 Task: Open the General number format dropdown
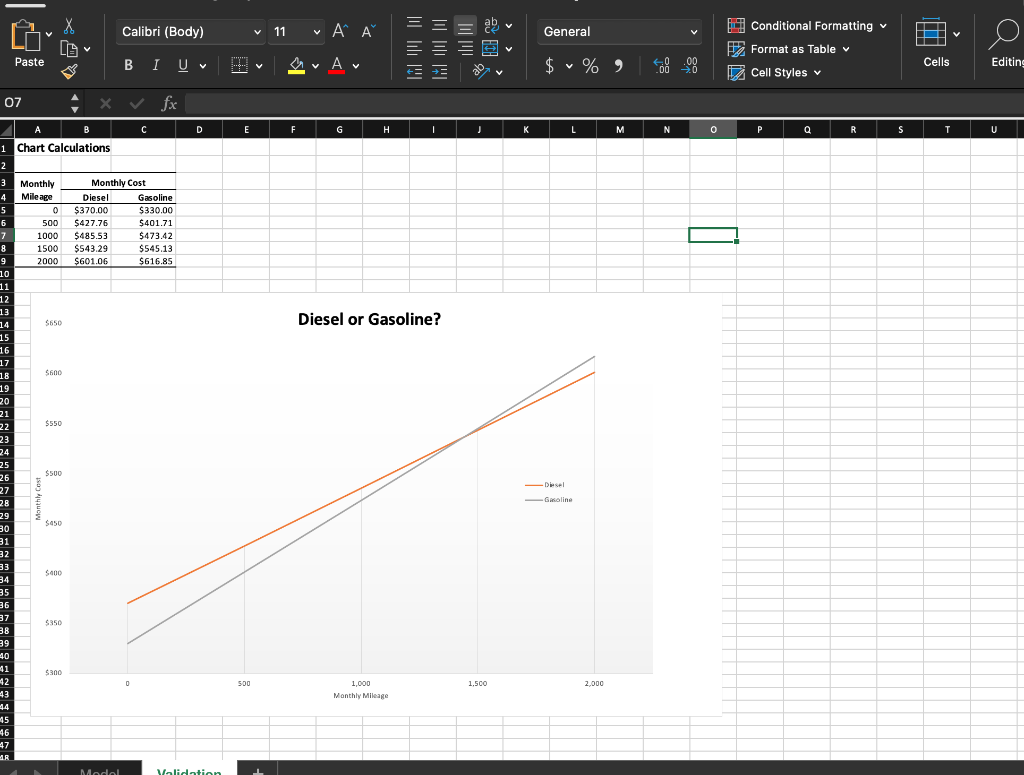pos(618,31)
